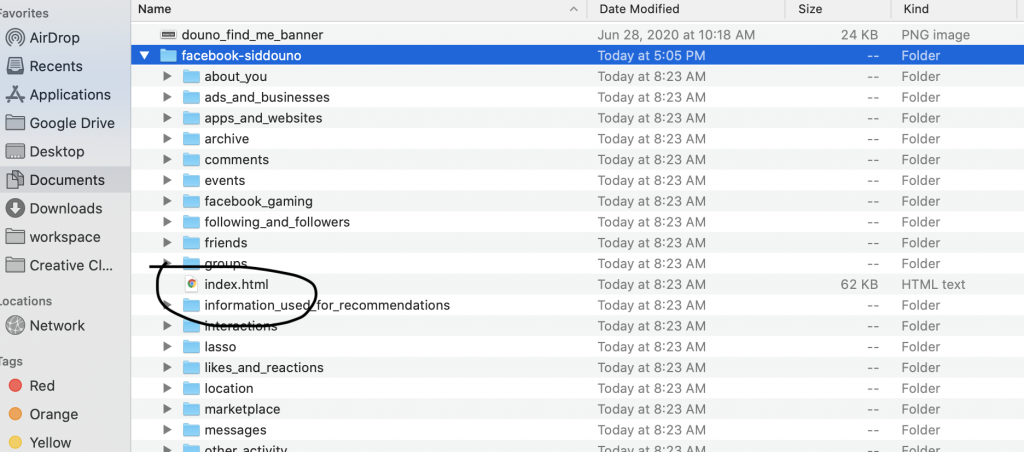Expand the comments folder
1024x452 pixels.
pos(167,159)
